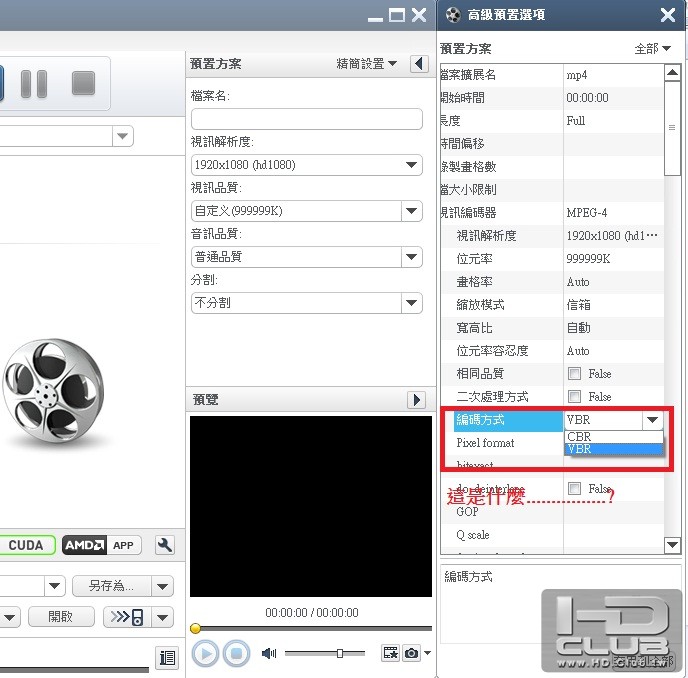Play the preview video

point(205,654)
